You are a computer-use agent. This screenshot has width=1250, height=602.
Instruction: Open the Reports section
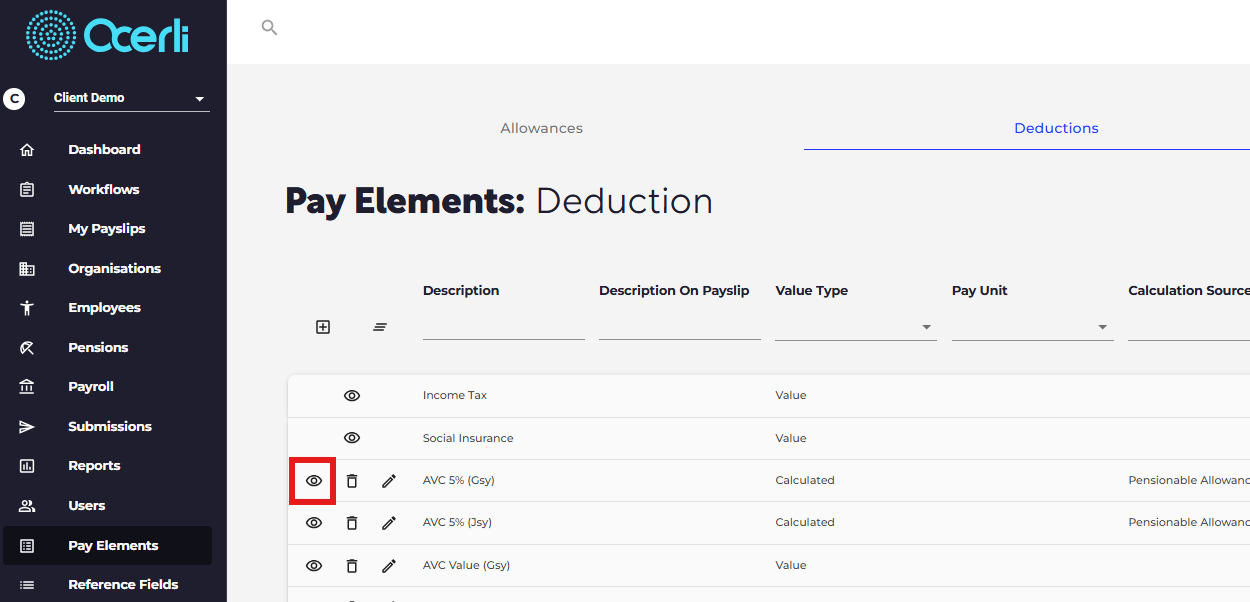pyautogui.click(x=94, y=466)
